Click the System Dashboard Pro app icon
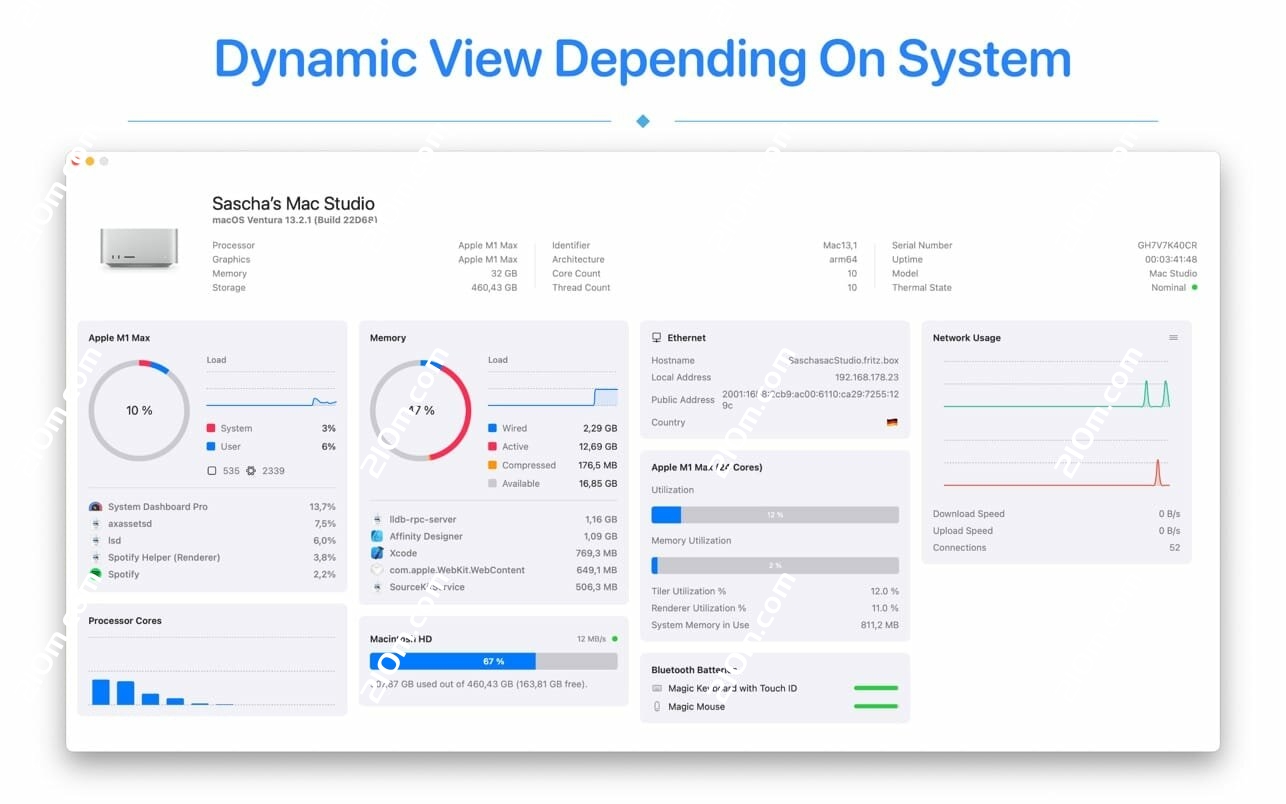Screen dimensions: 1286x804 point(95,507)
